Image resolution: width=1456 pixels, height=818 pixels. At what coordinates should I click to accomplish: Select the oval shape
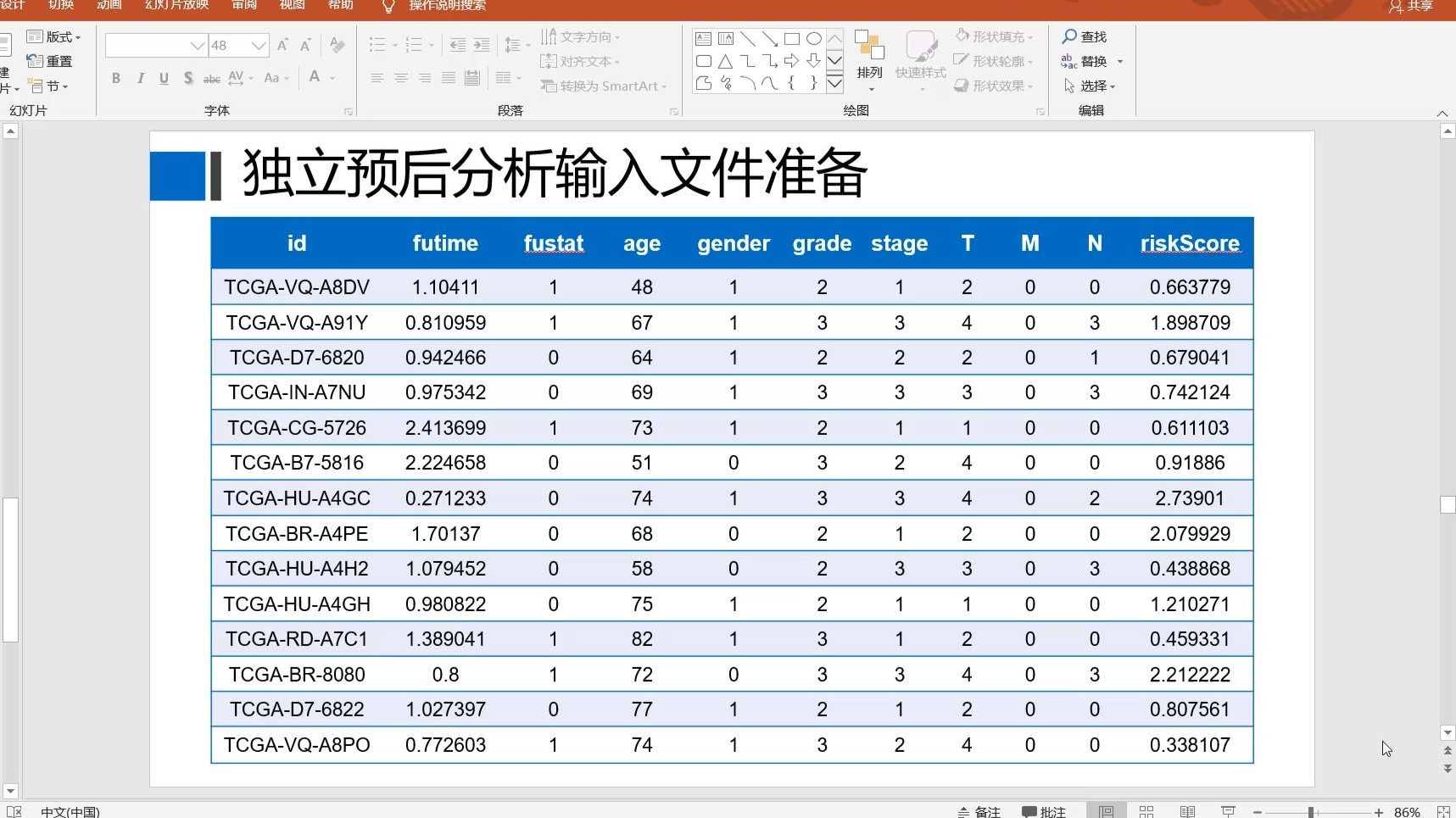click(814, 38)
